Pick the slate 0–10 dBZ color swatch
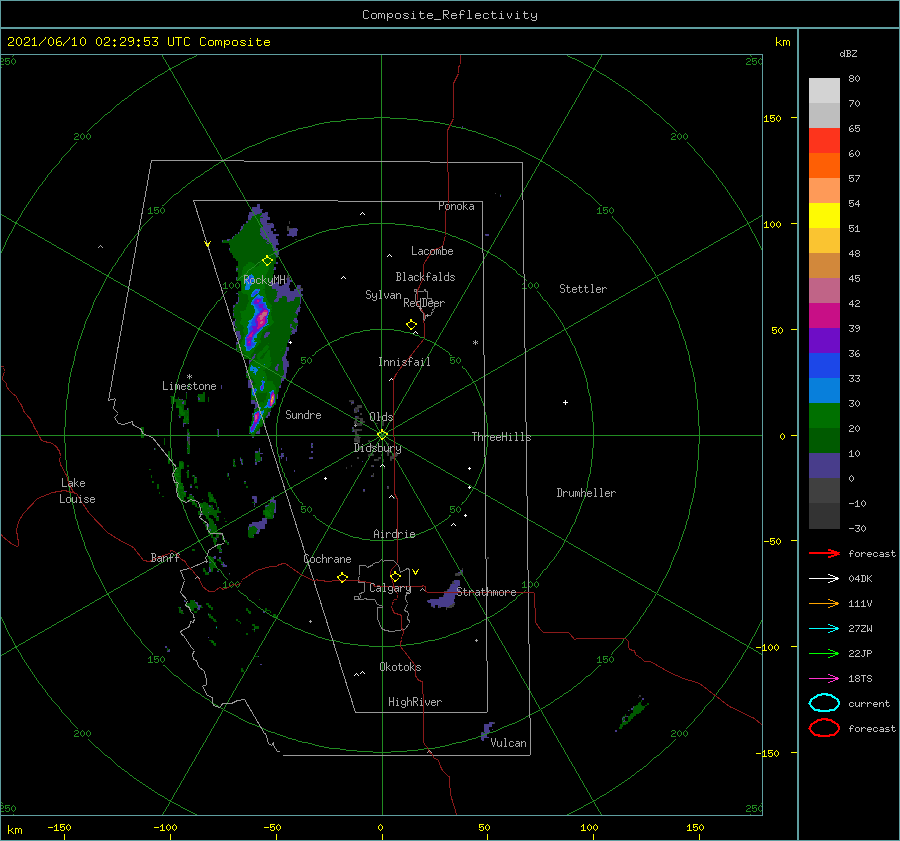900x841 pixels. tap(824, 466)
